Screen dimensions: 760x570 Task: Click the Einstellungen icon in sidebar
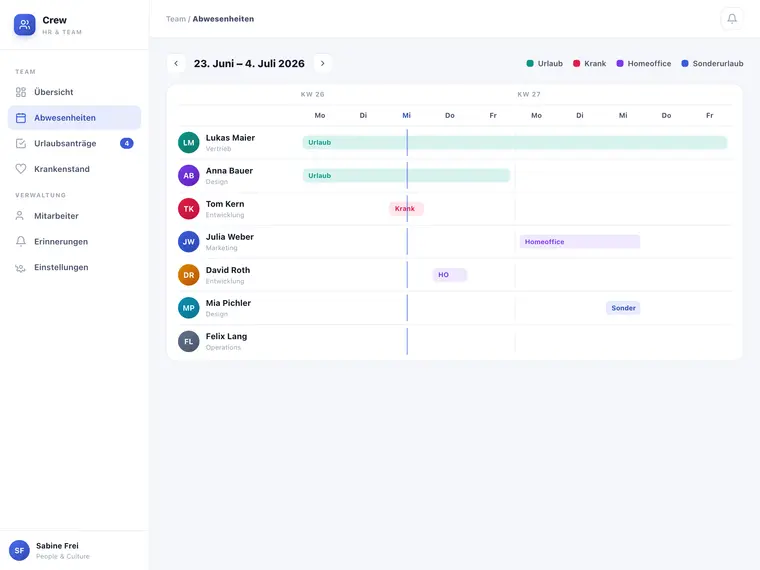tap(20, 268)
